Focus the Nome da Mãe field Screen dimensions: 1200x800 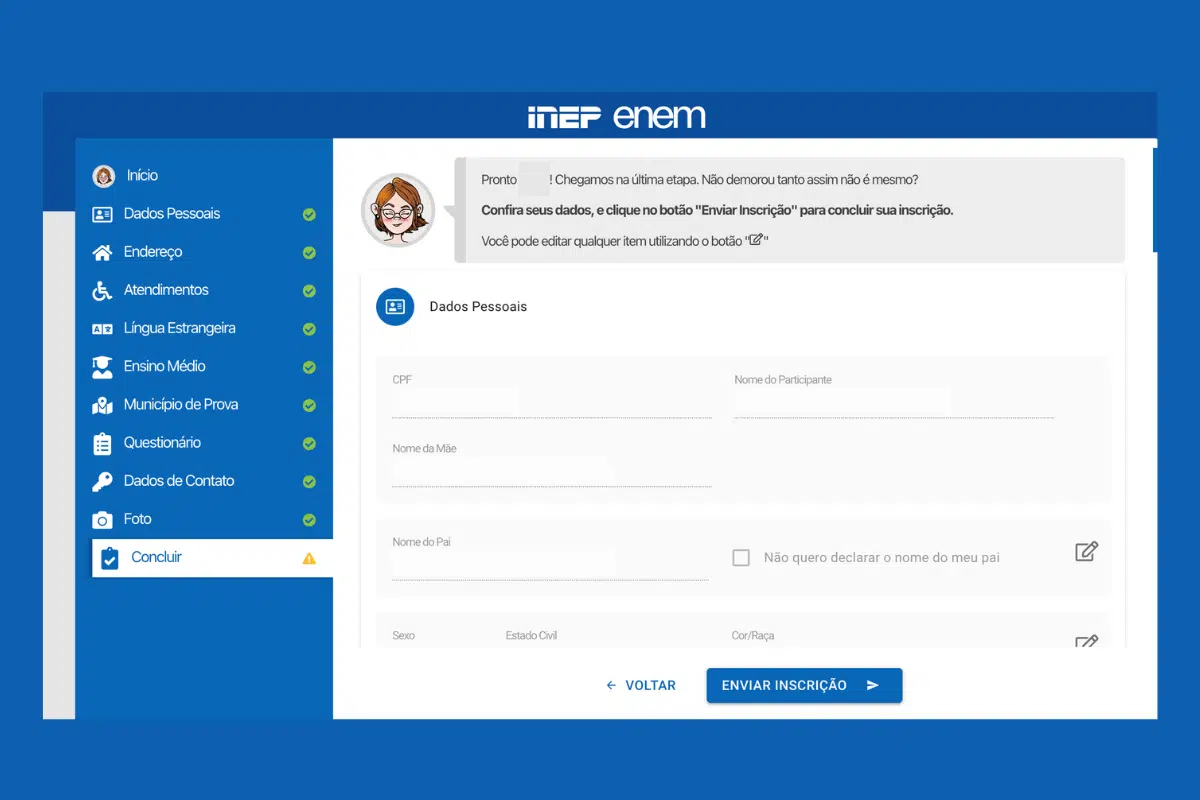[x=551, y=472]
